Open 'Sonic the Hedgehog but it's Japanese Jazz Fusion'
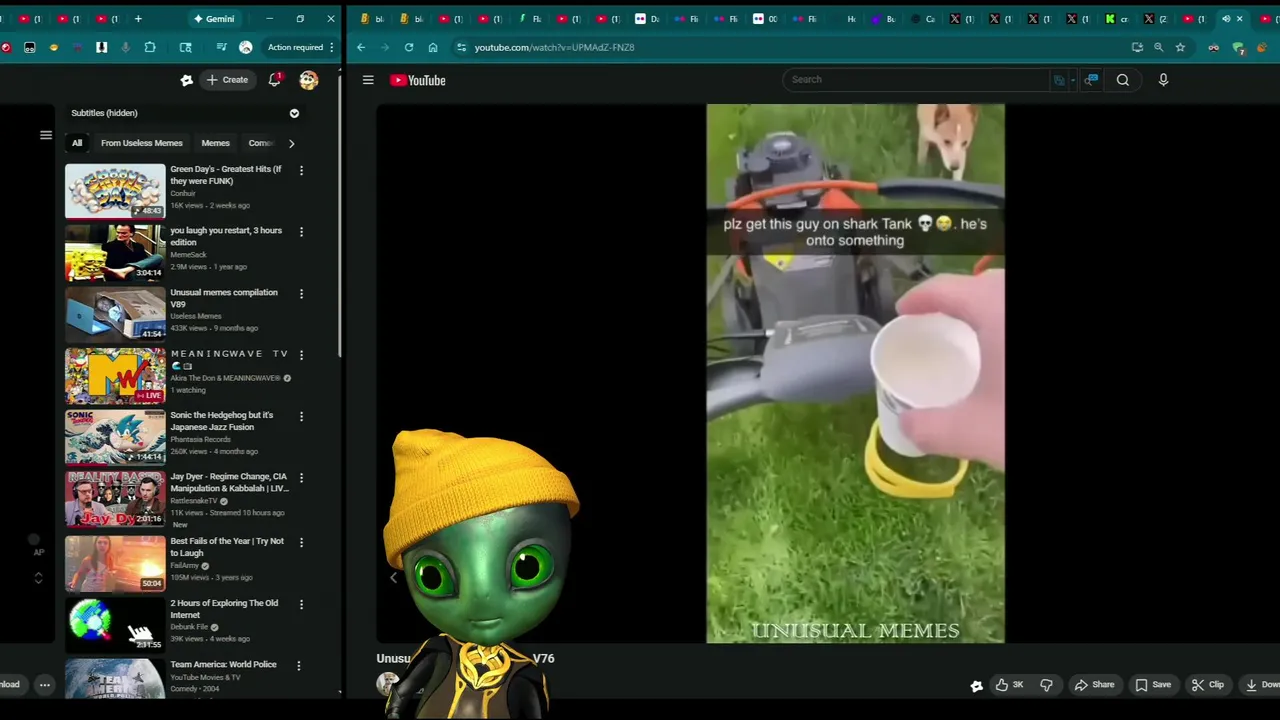Screen dimensions: 1280x720 221,421
